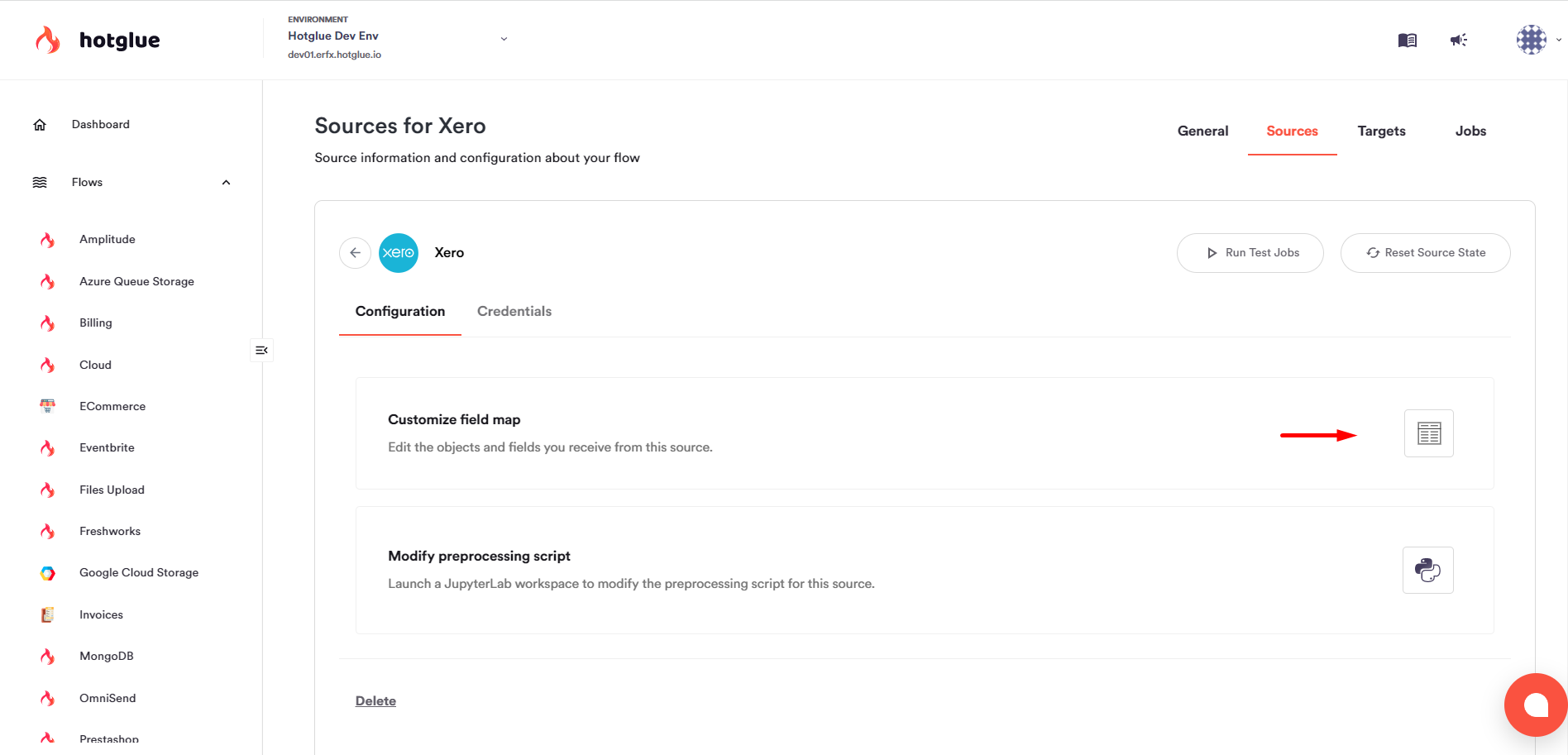Open the Google Cloud Storage flow
1568x755 pixels.
[x=139, y=572]
